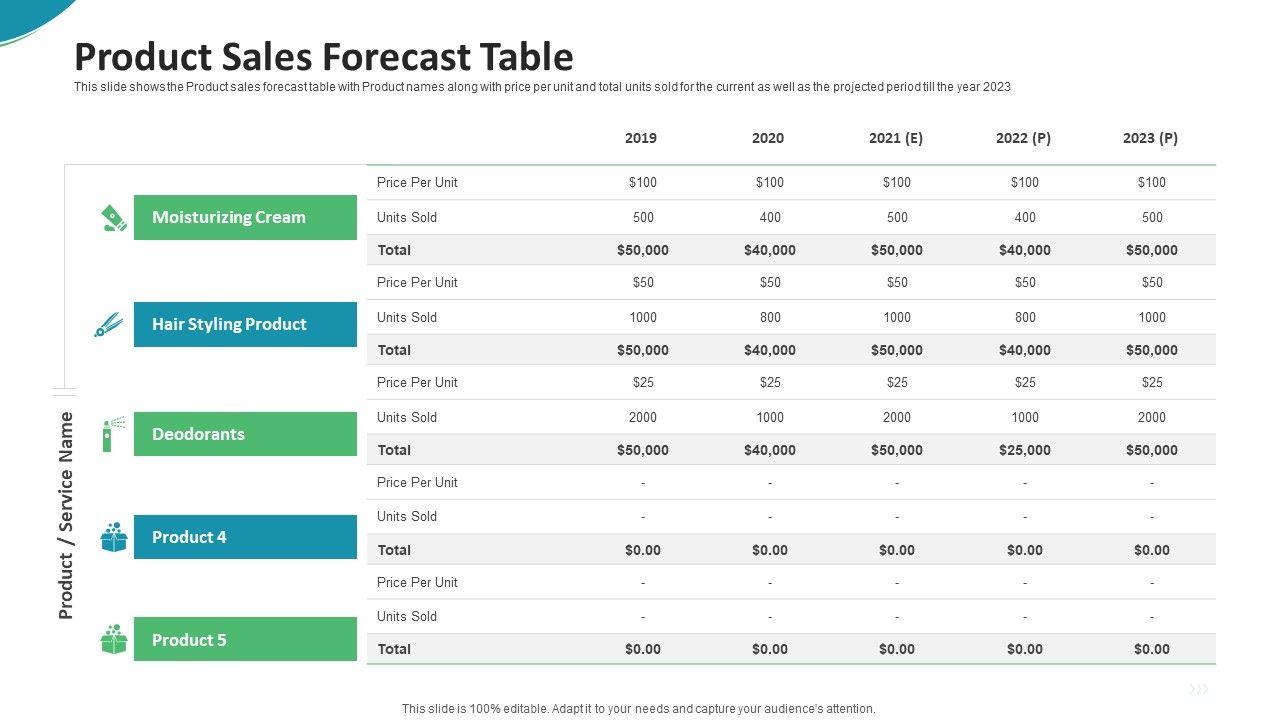Click the Product 4 box icon
The image size is (1280, 720).
coord(114,537)
